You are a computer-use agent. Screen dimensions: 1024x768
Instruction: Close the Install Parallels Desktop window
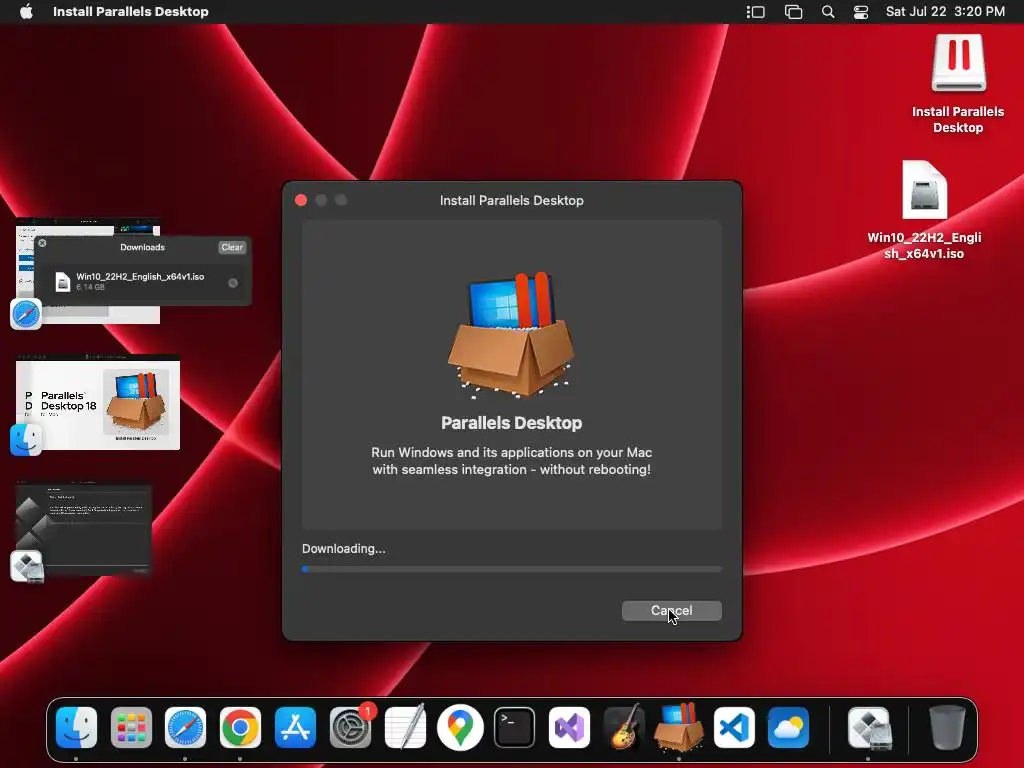pos(301,200)
